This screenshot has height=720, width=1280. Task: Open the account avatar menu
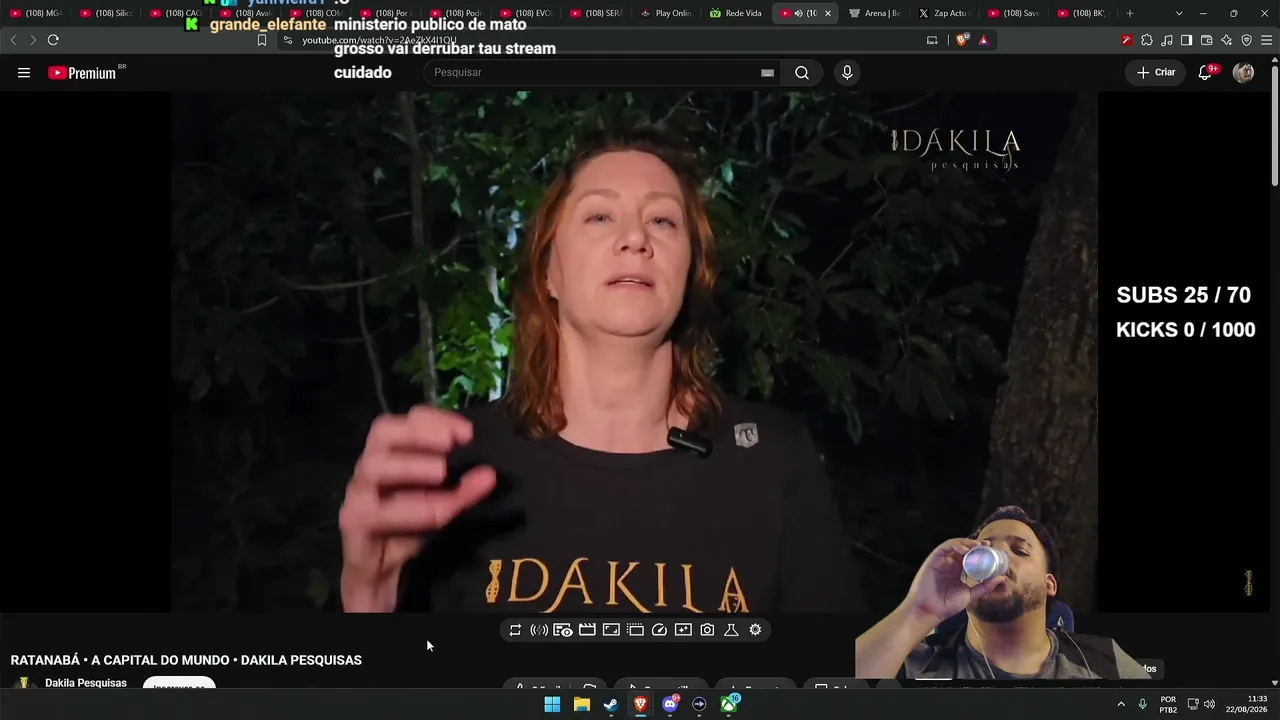tap(1243, 72)
